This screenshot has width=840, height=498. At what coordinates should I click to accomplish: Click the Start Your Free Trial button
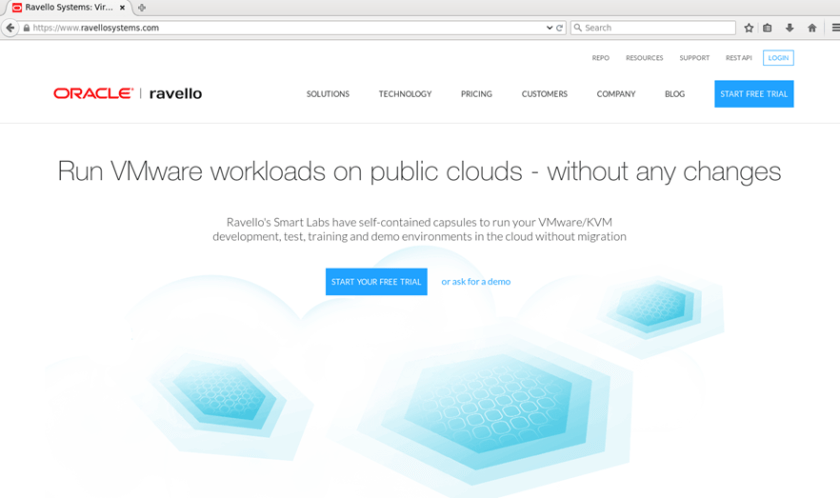click(376, 282)
